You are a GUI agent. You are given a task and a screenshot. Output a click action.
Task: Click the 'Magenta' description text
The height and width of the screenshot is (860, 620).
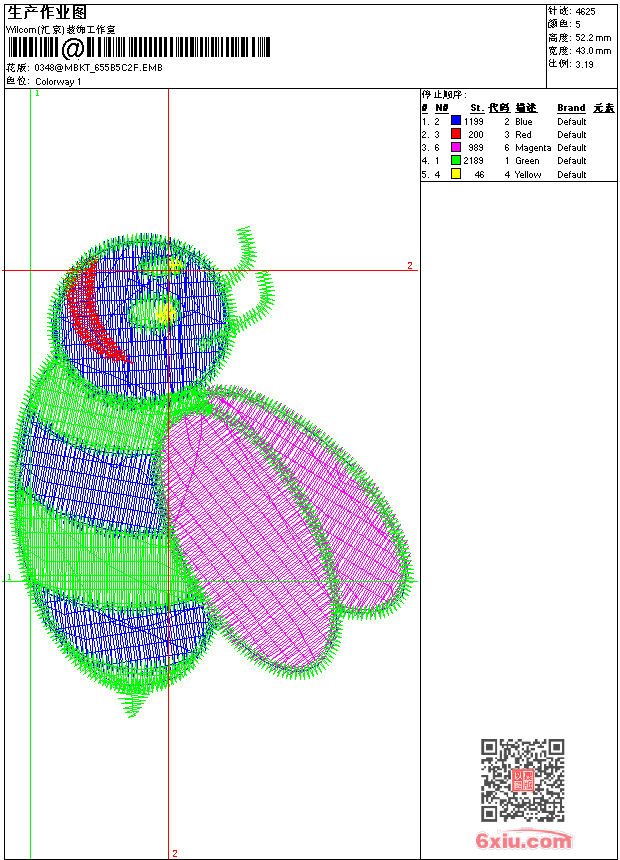pyautogui.click(x=533, y=148)
